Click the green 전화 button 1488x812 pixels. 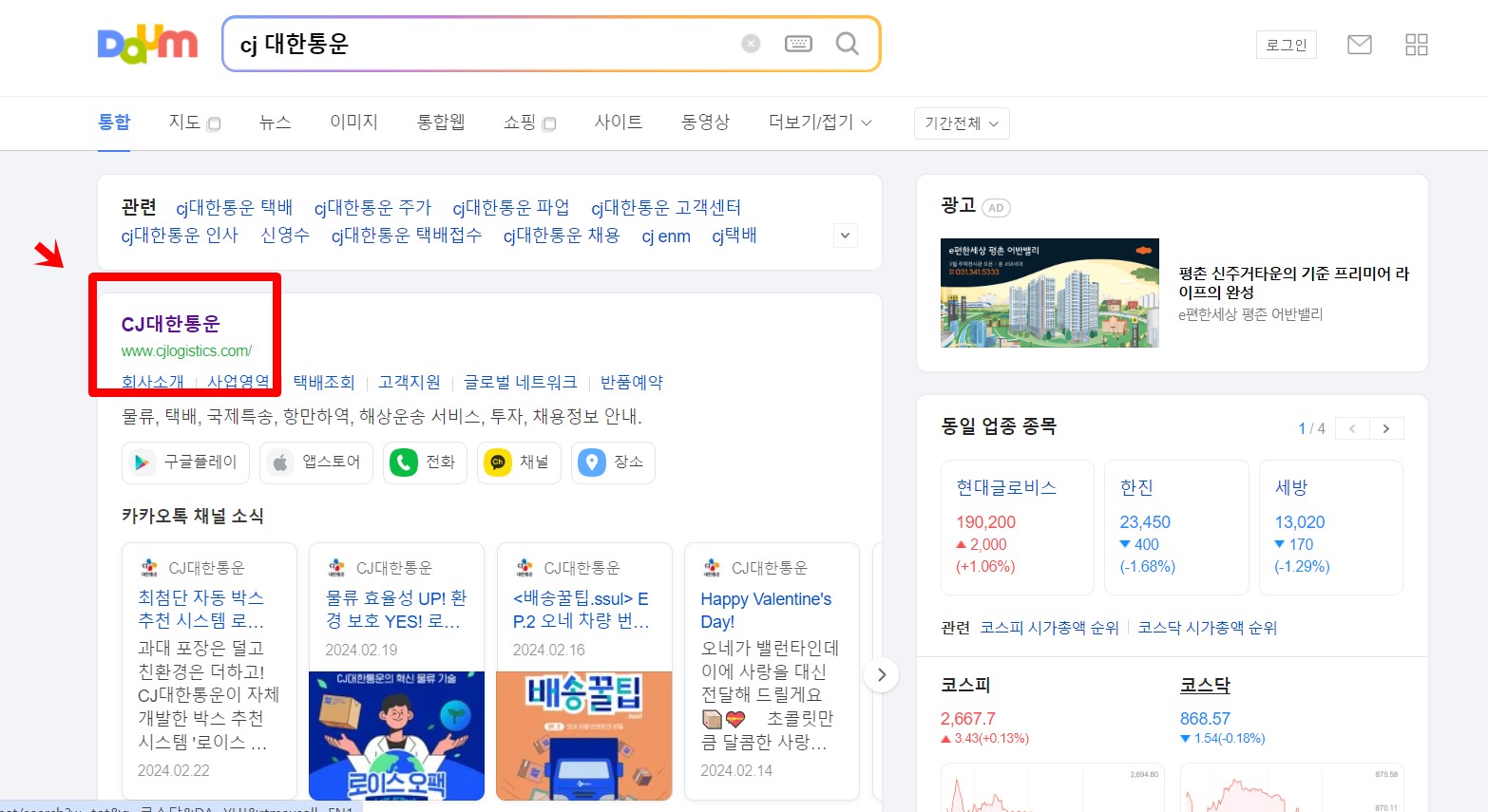425,463
